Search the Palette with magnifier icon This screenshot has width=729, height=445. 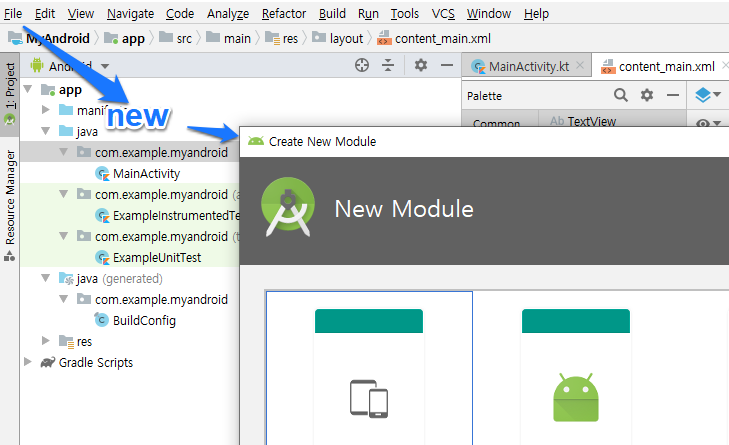click(x=621, y=95)
